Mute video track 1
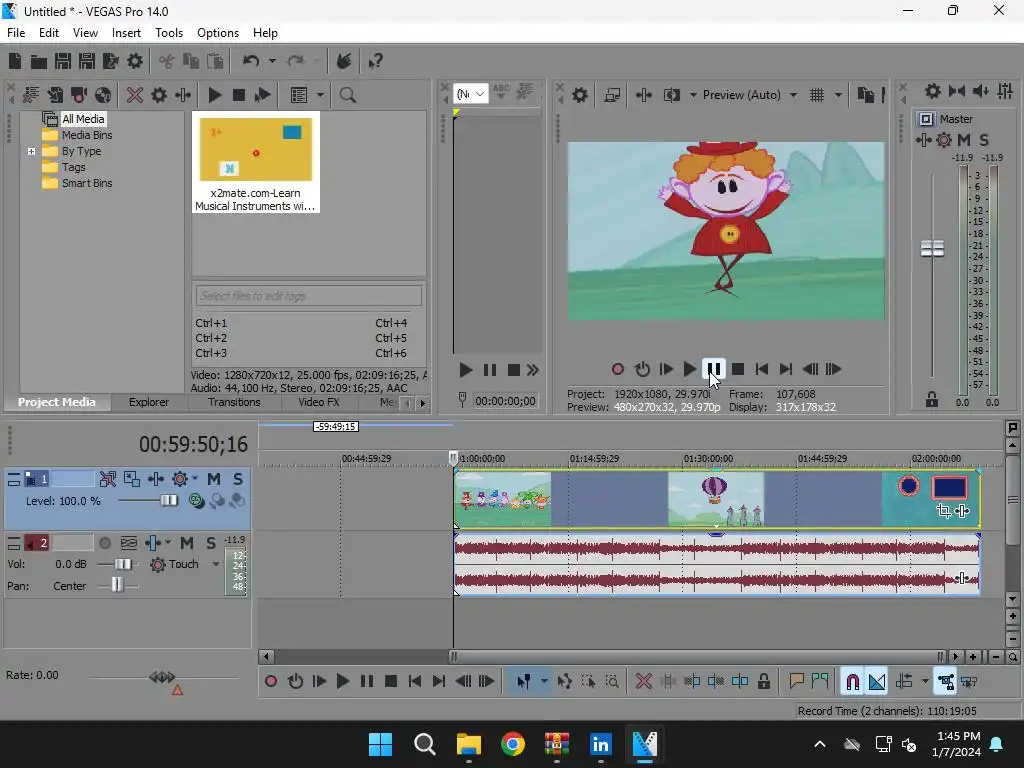This screenshot has height=768, width=1024. (214, 479)
